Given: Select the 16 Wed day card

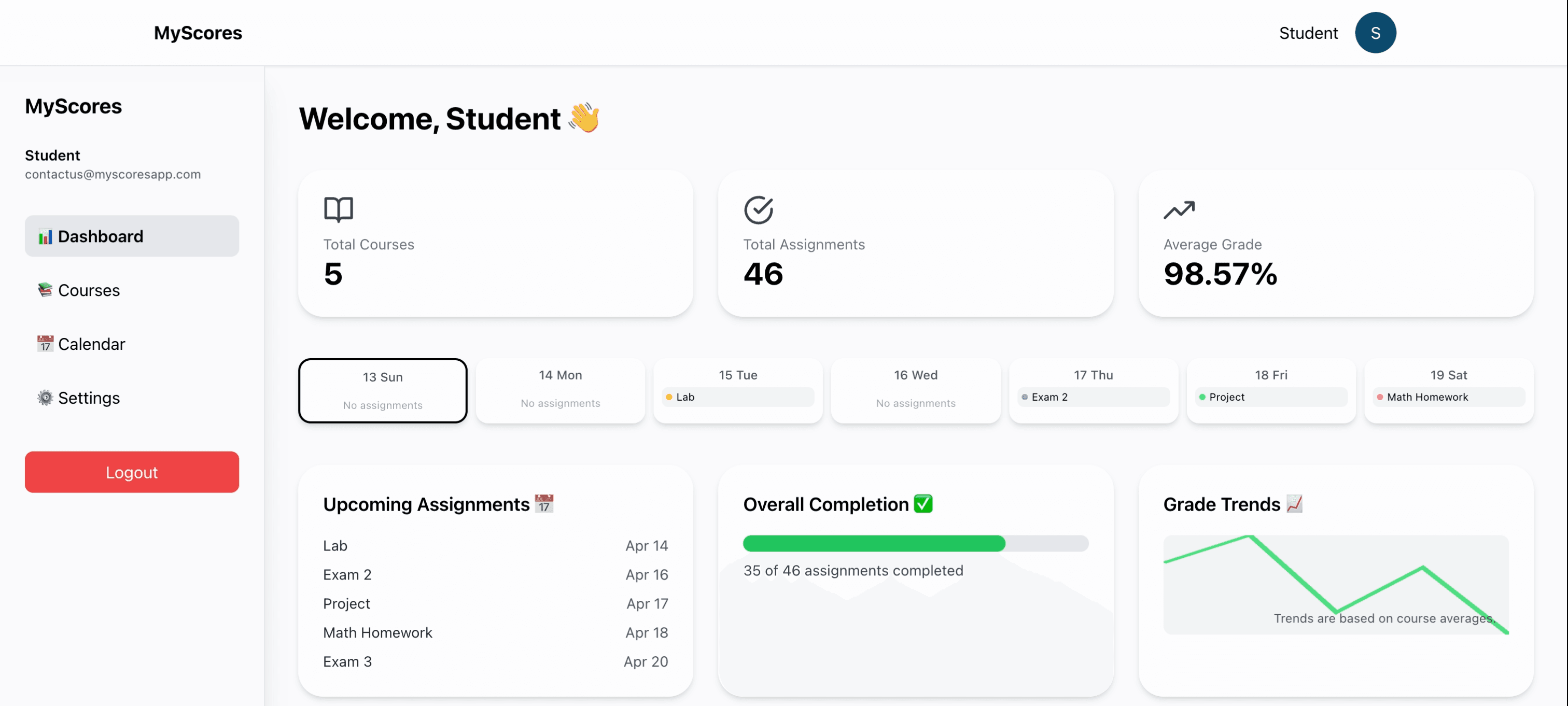Looking at the screenshot, I should click(x=916, y=390).
